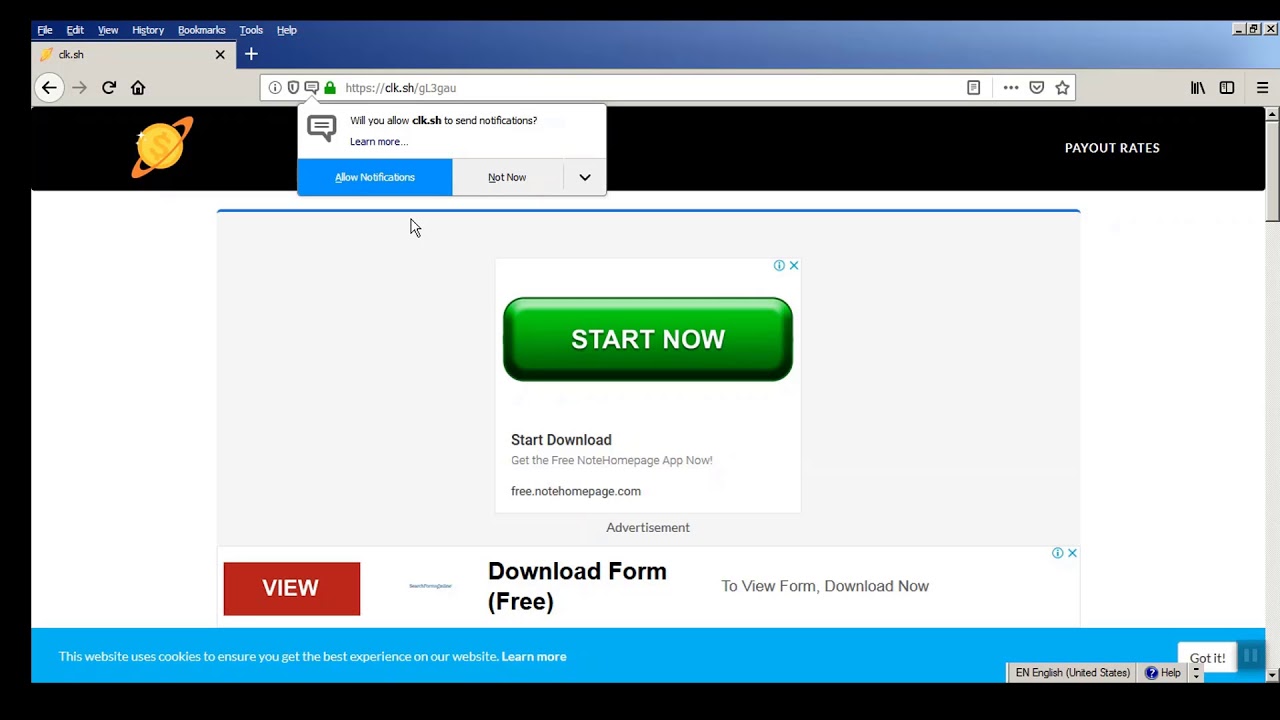
Task: Open Learn more link in notification popup
Action: click(x=379, y=142)
